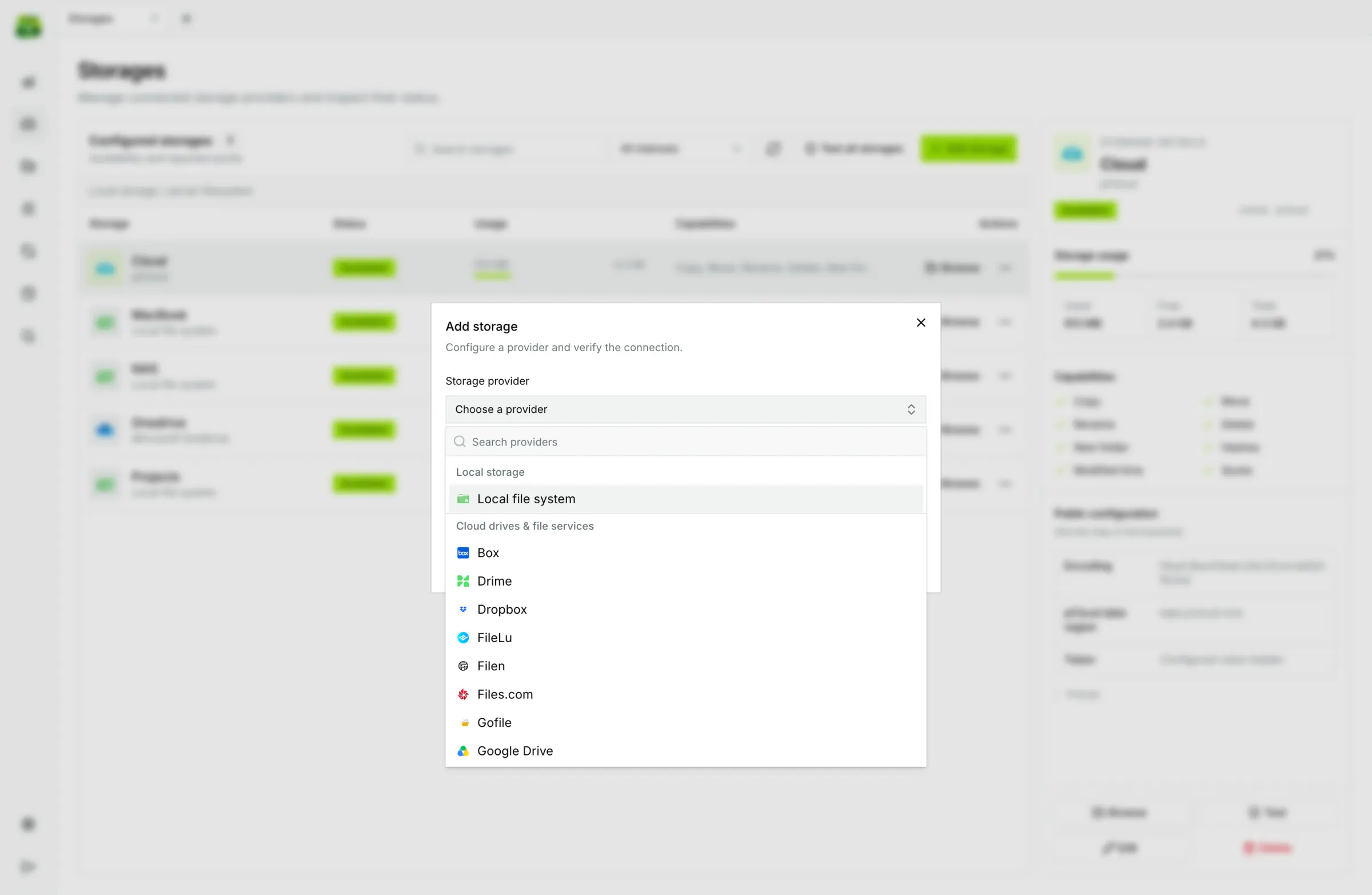
Task: Choose Drime from the provider list
Action: pyautogui.click(x=685, y=580)
